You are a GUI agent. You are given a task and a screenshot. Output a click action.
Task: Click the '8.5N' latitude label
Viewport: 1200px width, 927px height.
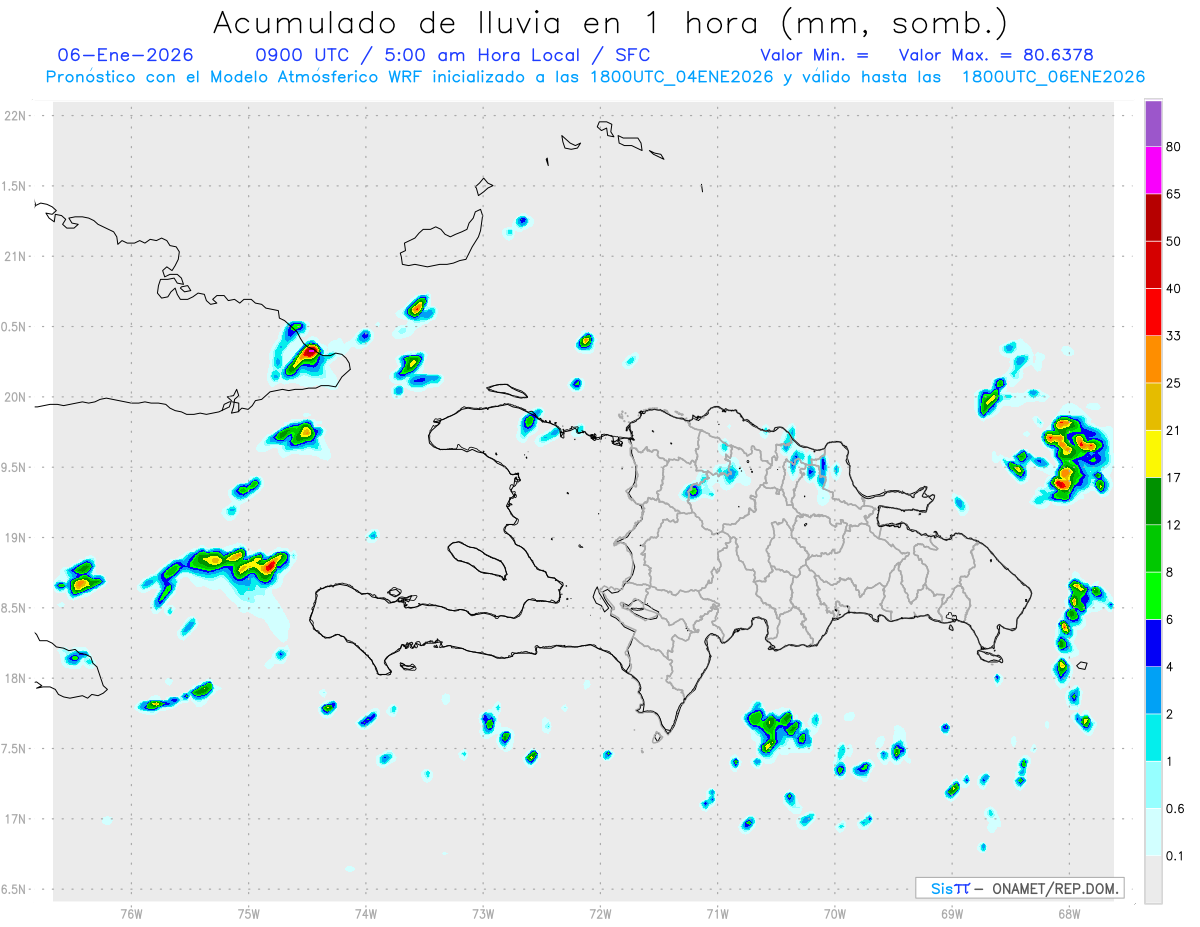[14, 609]
